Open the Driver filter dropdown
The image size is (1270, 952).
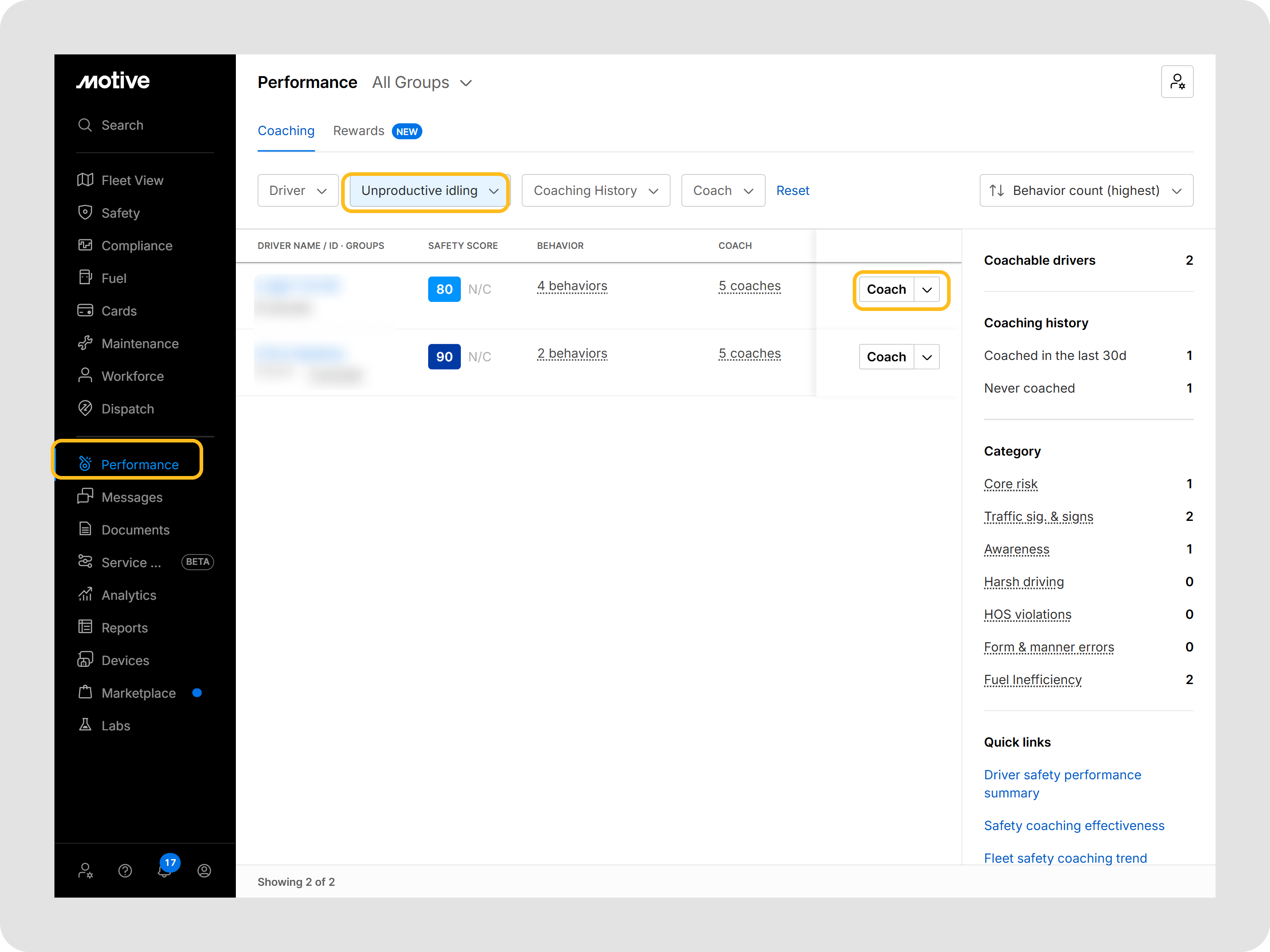click(298, 190)
